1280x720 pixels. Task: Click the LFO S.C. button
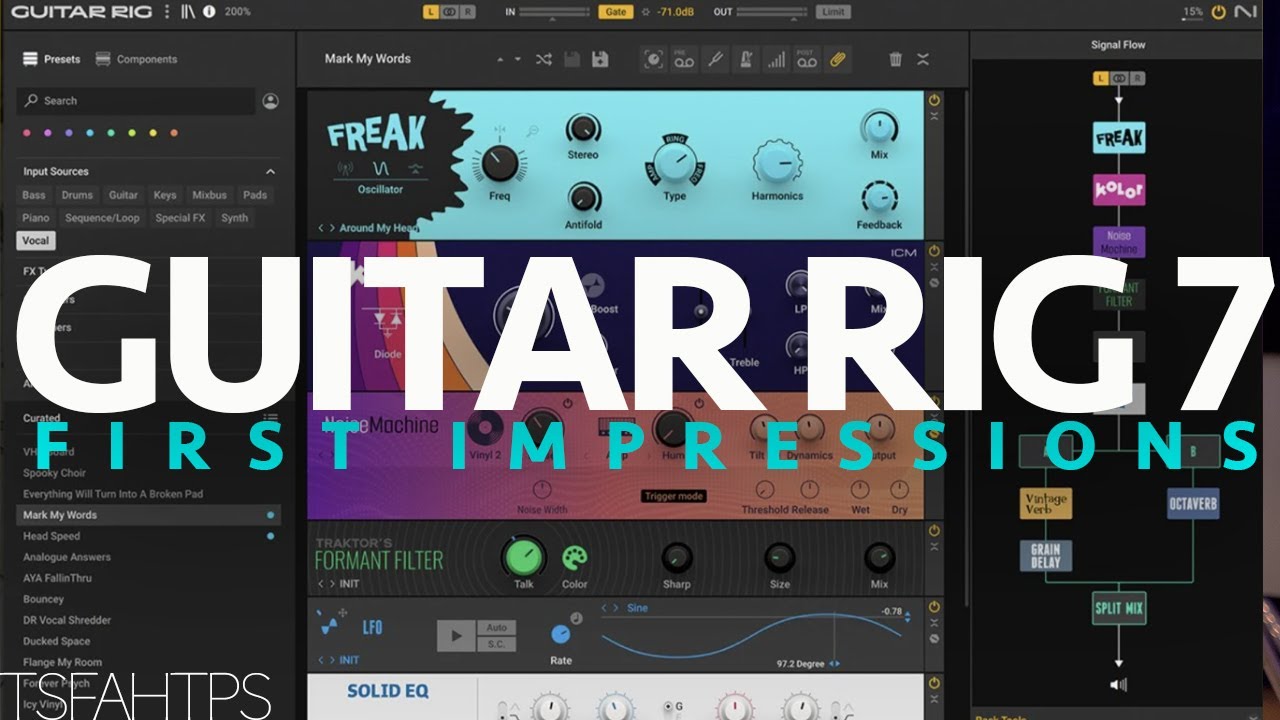[x=495, y=642]
